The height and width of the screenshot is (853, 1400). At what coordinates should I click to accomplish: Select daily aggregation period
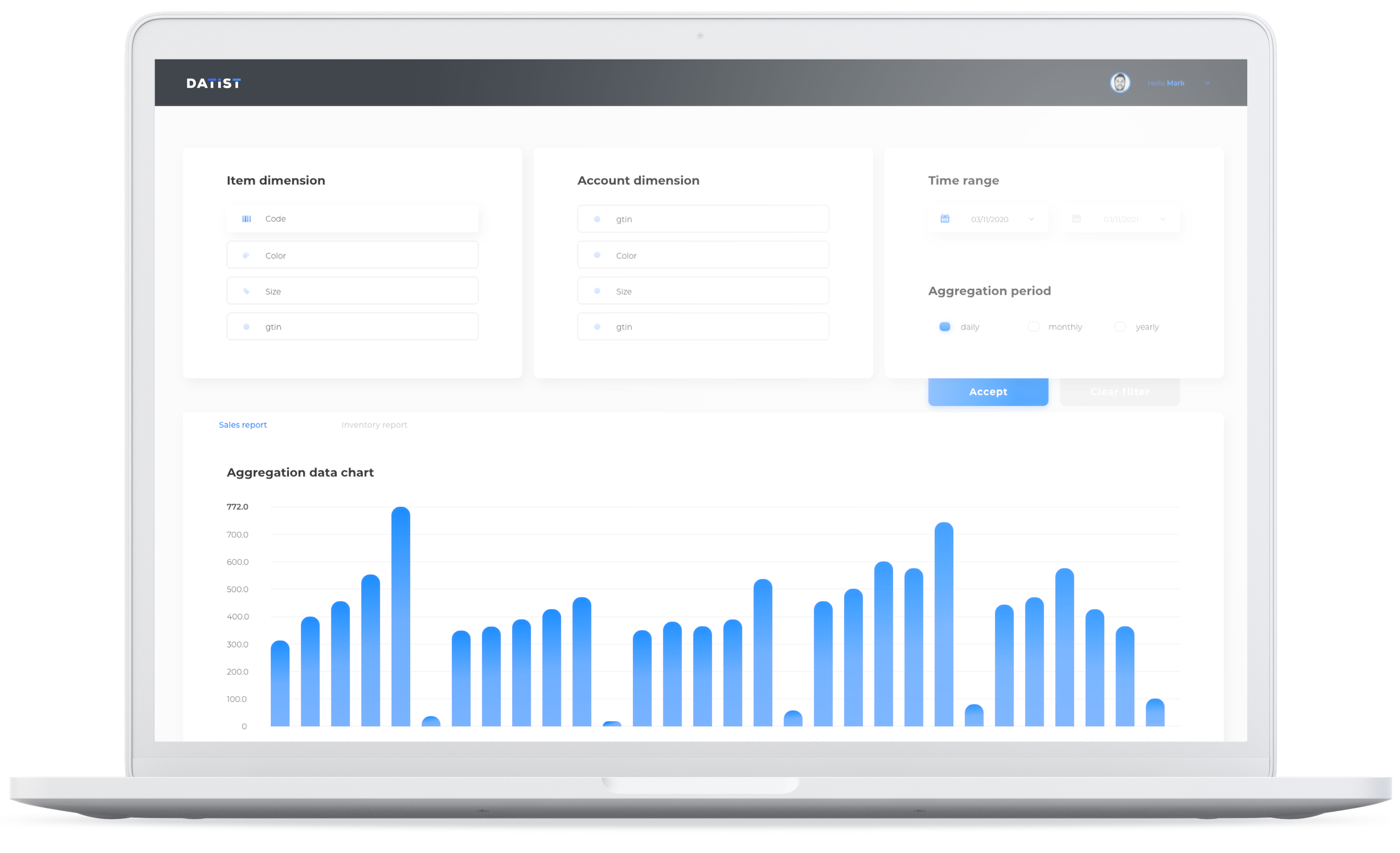pos(945,327)
